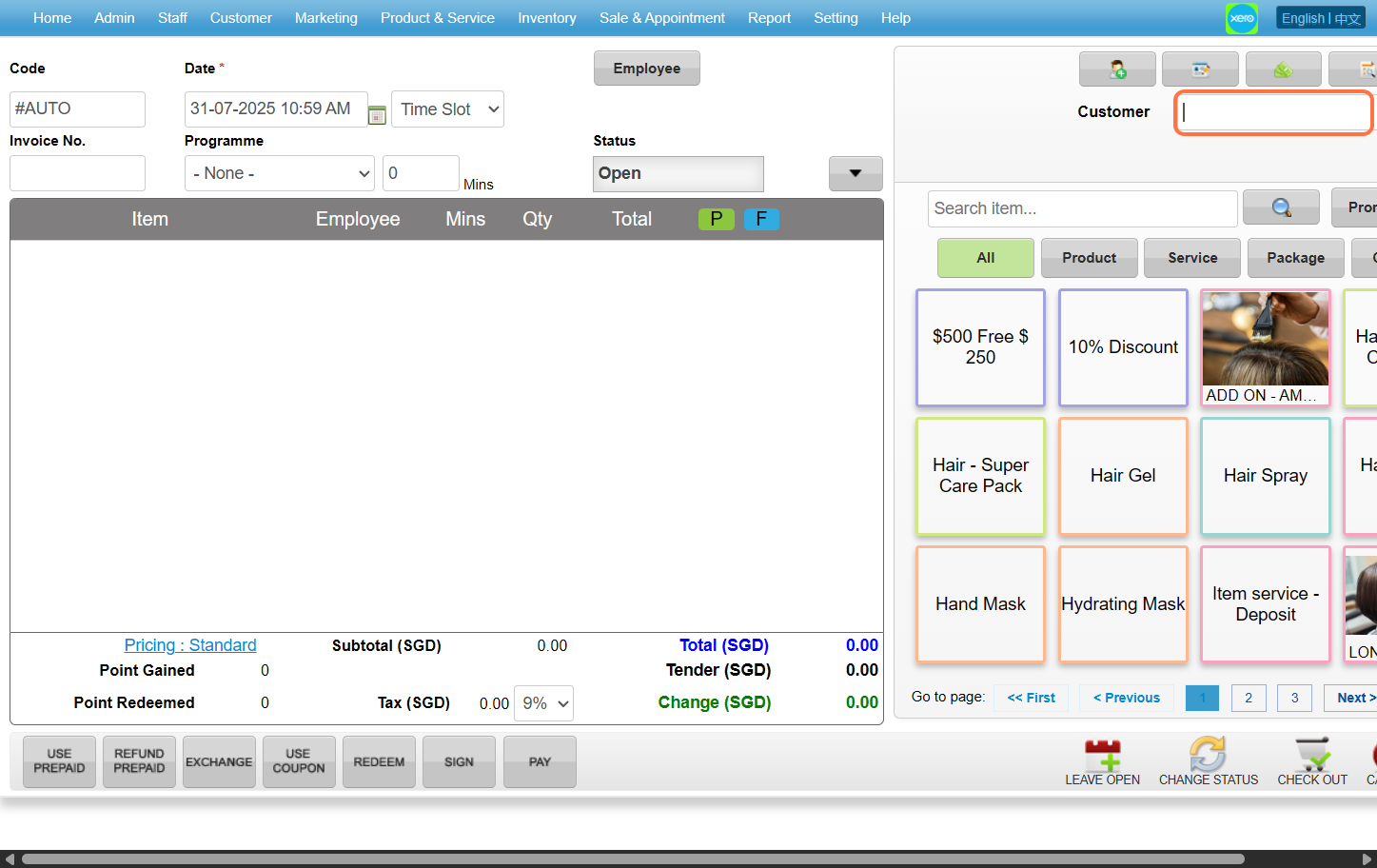The height and width of the screenshot is (868, 1377).
Task: Toggle the green P column button
Action: pyautogui.click(x=716, y=219)
